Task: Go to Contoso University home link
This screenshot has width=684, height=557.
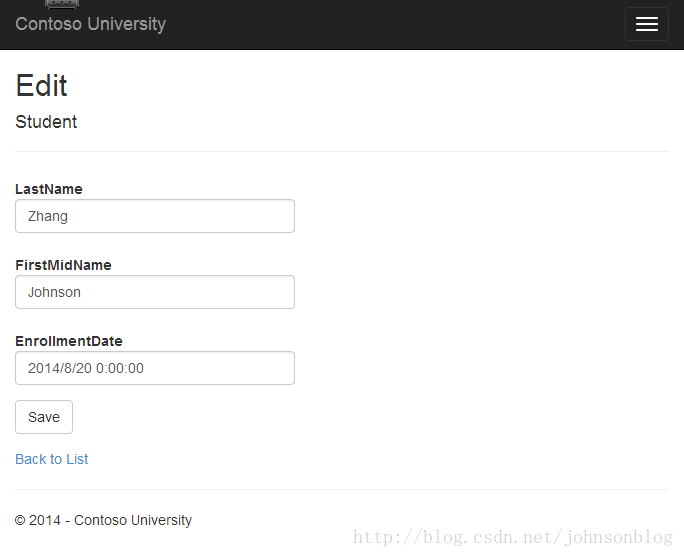Action: pyautogui.click(x=90, y=24)
